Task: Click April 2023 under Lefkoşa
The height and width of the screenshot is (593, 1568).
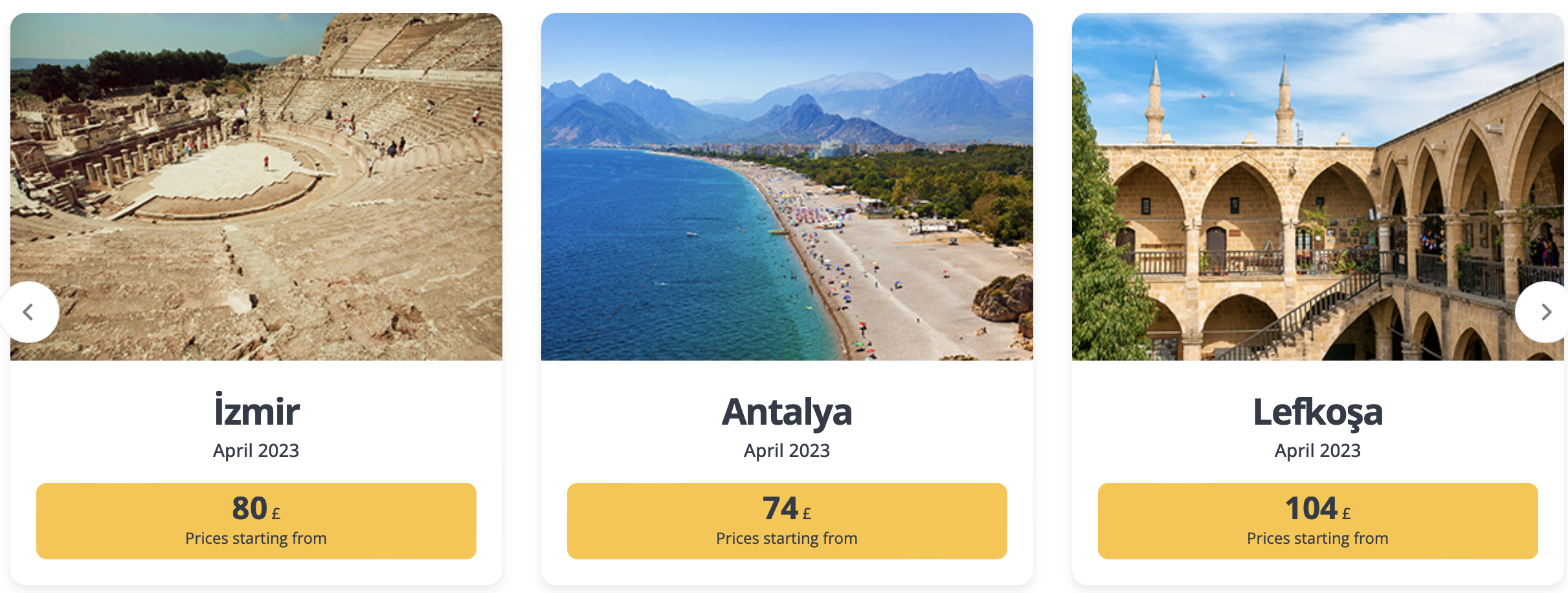Action: point(1318,451)
